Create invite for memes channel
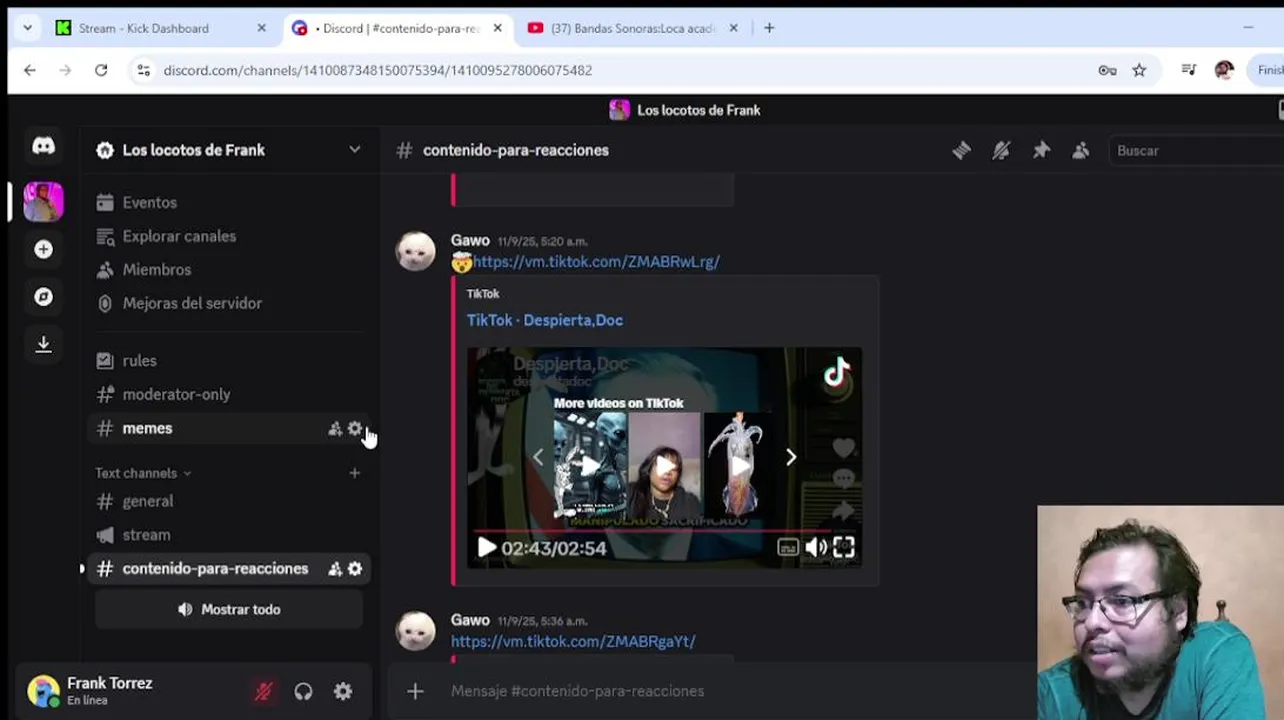The image size is (1284, 720). (x=335, y=428)
